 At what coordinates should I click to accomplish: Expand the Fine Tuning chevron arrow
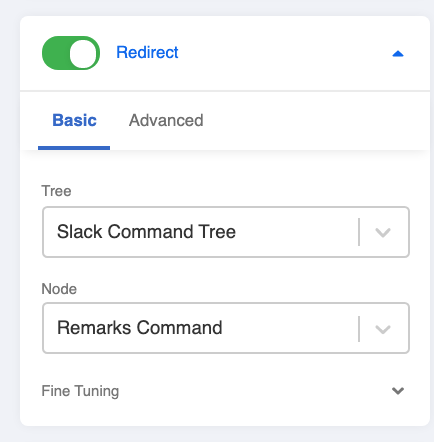[398, 391]
